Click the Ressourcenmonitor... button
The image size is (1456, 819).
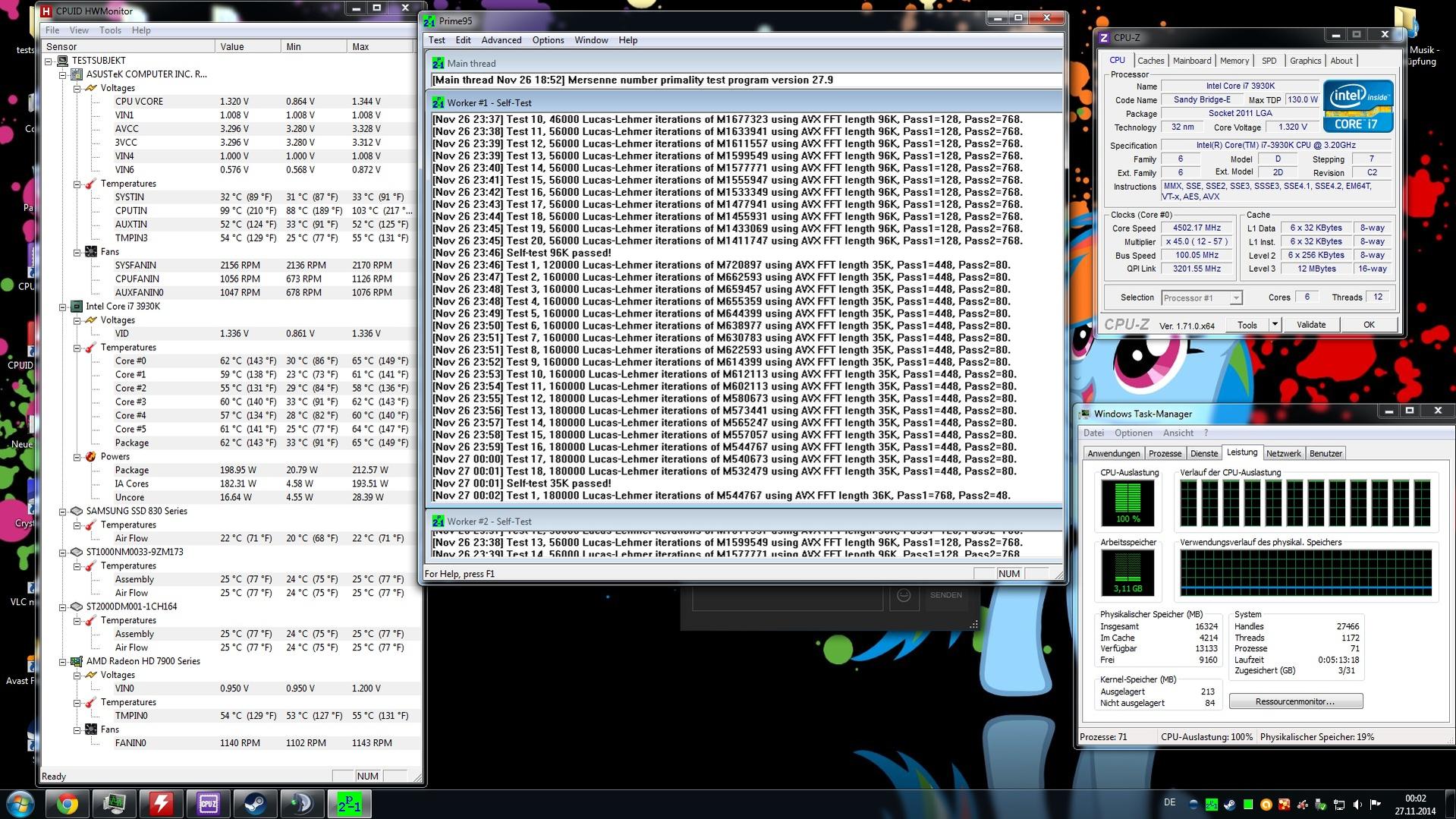(1295, 701)
